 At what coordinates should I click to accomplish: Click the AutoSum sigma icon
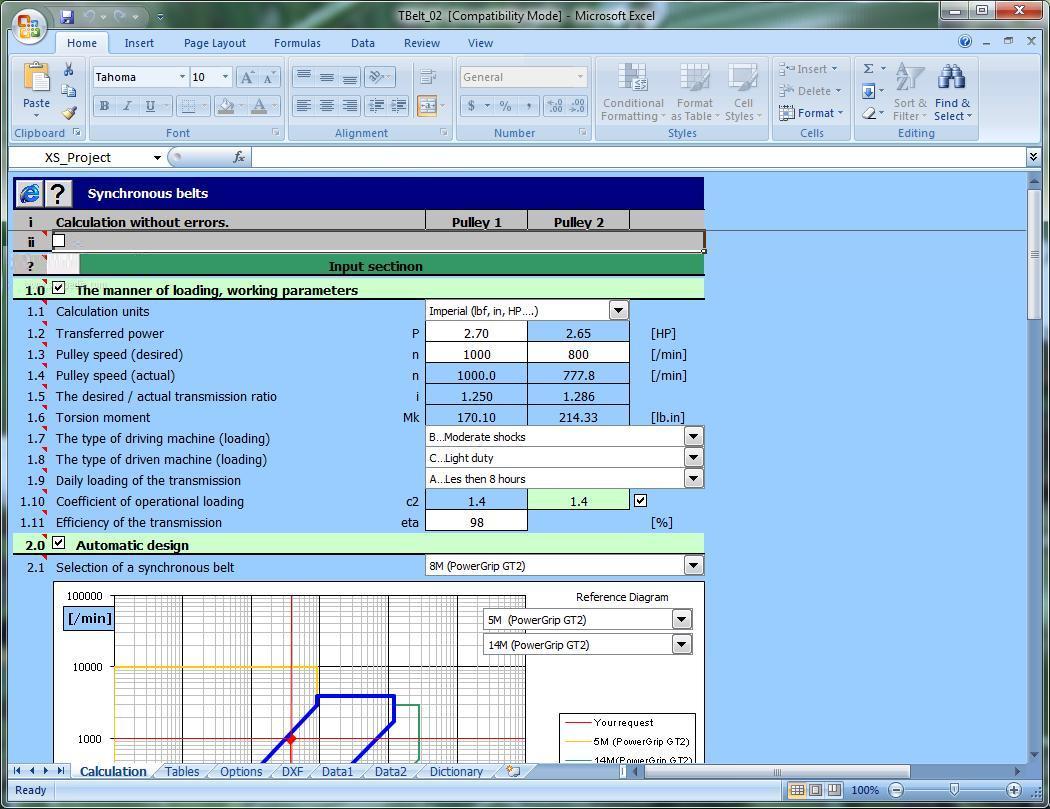(869, 68)
